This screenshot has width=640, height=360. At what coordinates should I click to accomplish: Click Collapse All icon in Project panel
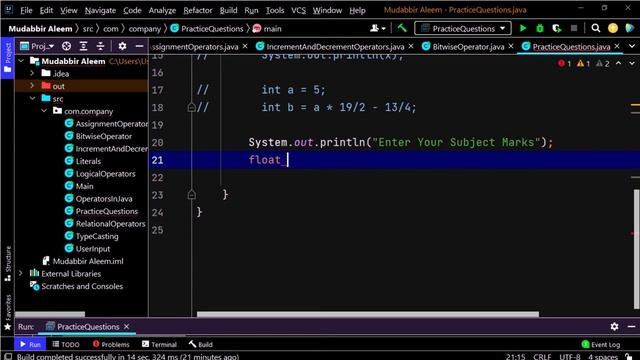click(x=100, y=46)
